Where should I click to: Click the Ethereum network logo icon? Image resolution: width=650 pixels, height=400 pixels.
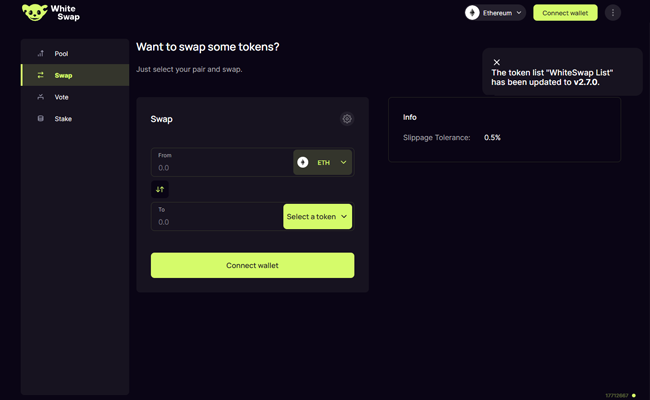point(473,13)
